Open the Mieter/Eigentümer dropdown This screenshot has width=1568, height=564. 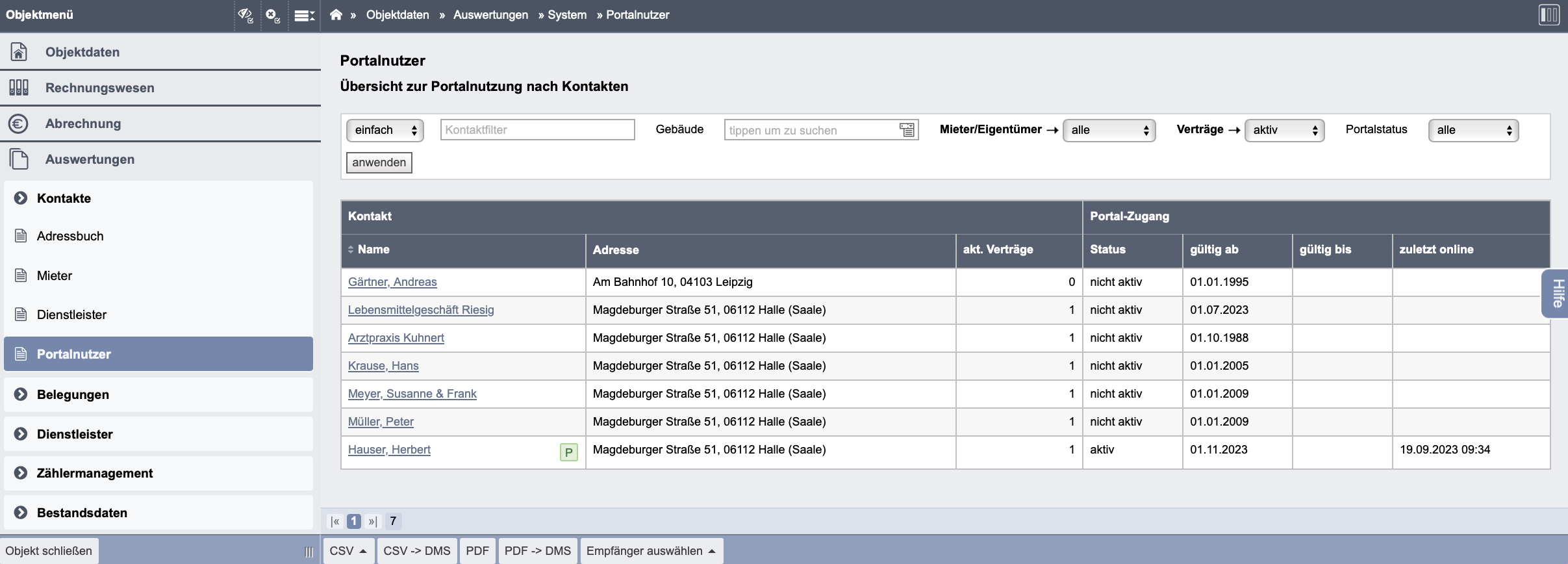[1109, 130]
